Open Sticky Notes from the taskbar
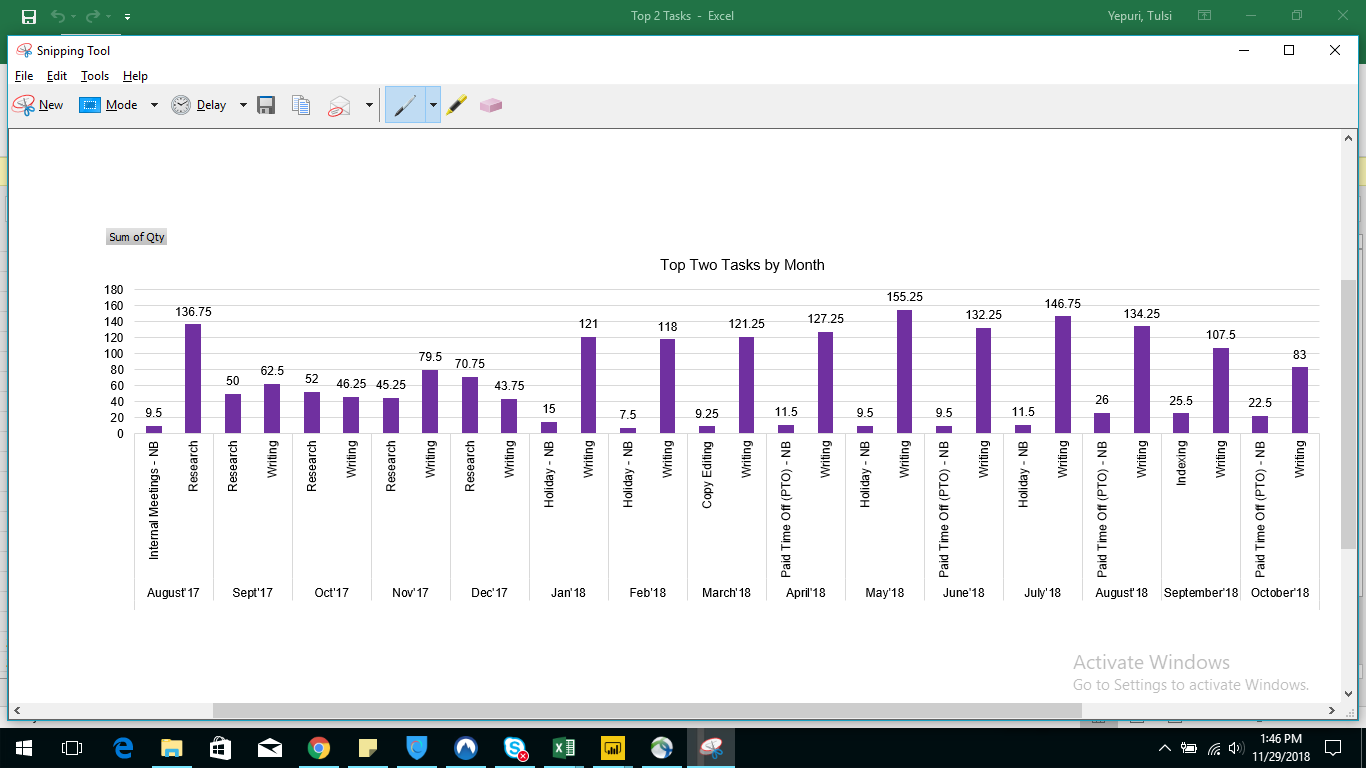This screenshot has width=1366, height=768. tap(368, 747)
